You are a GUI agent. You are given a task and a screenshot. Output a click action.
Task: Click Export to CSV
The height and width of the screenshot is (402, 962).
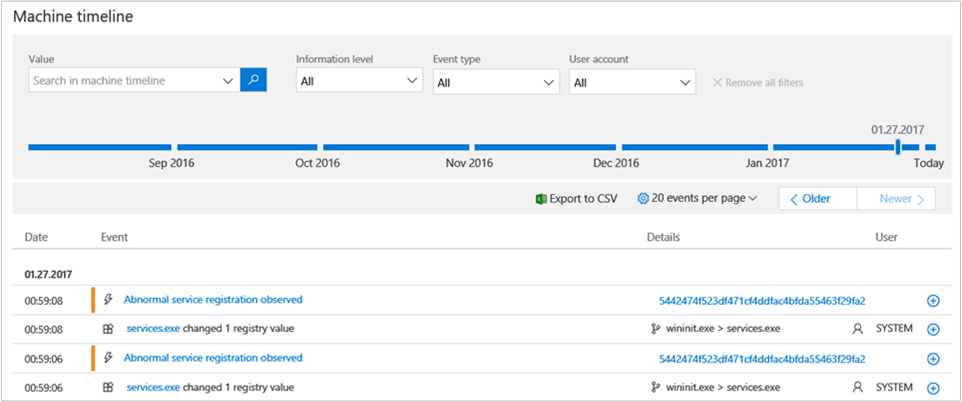pyautogui.click(x=577, y=199)
